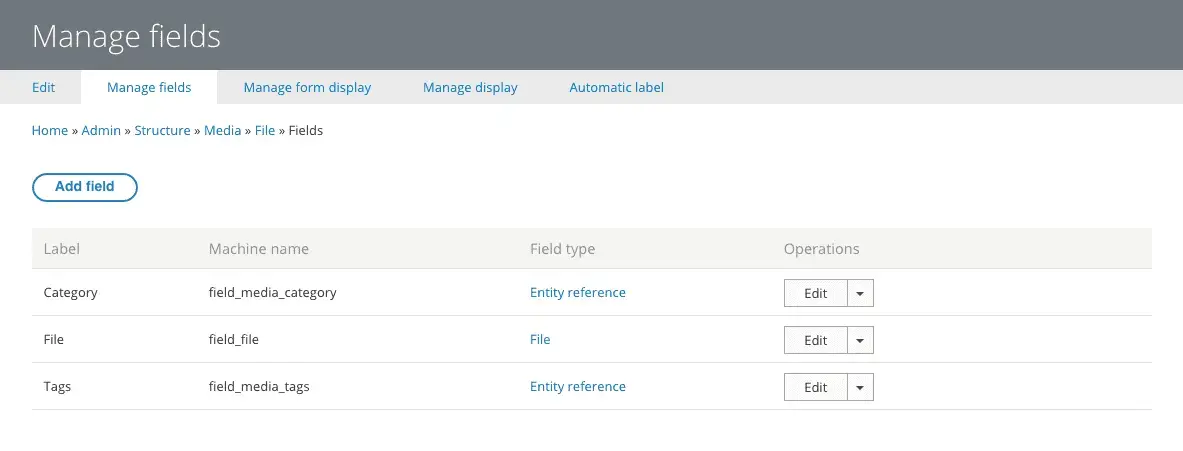Viewport: 1183px width, 451px height.
Task: Select the Manage fields tab
Action: click(x=149, y=87)
